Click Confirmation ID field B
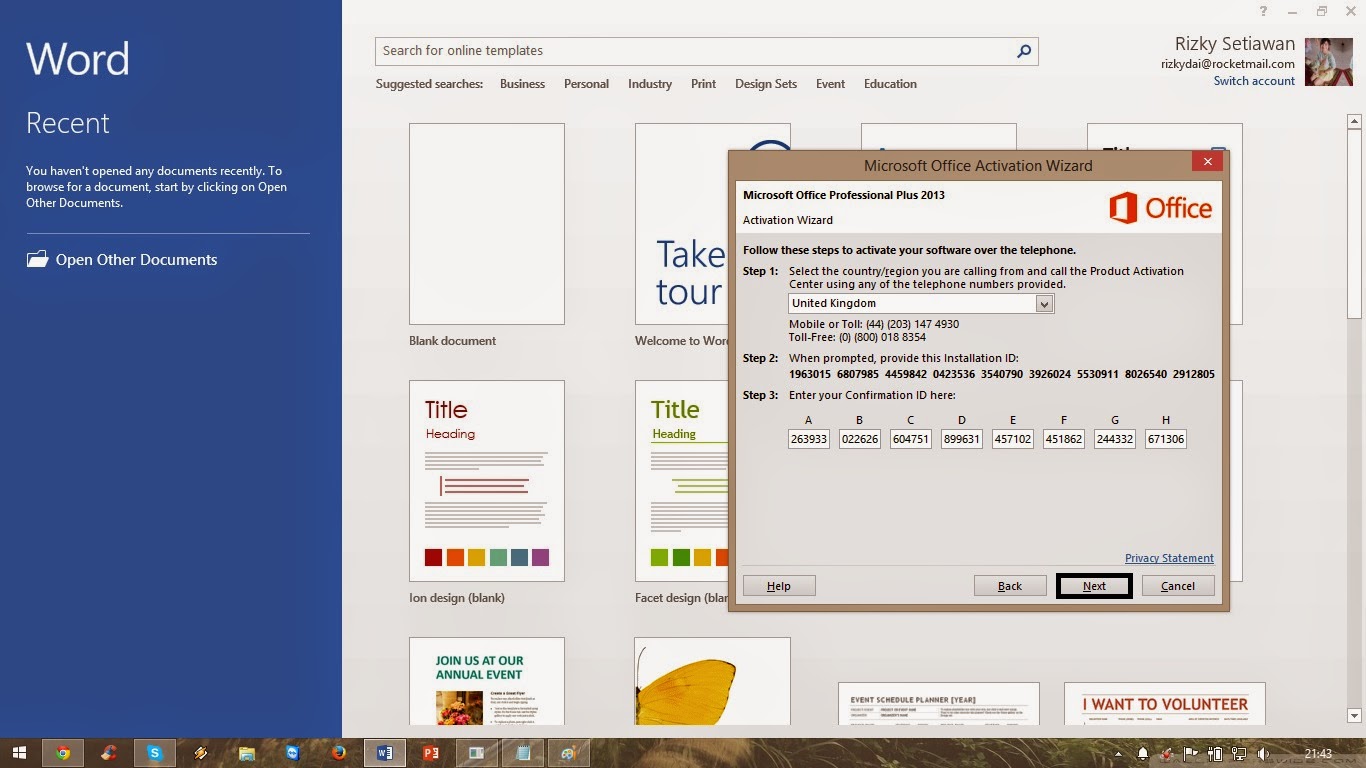This screenshot has width=1366, height=768. [859, 439]
